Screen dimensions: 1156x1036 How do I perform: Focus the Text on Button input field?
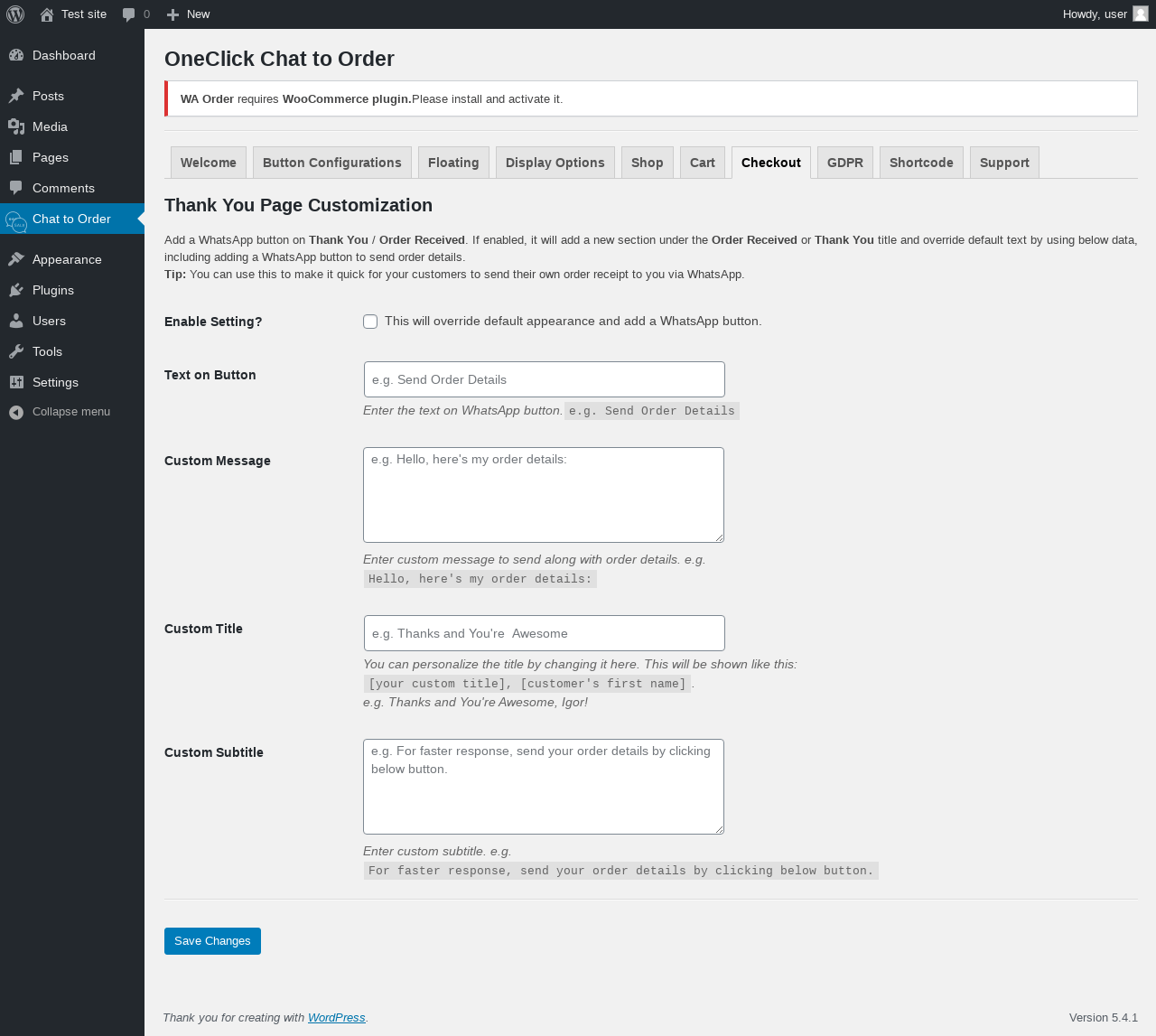(545, 379)
